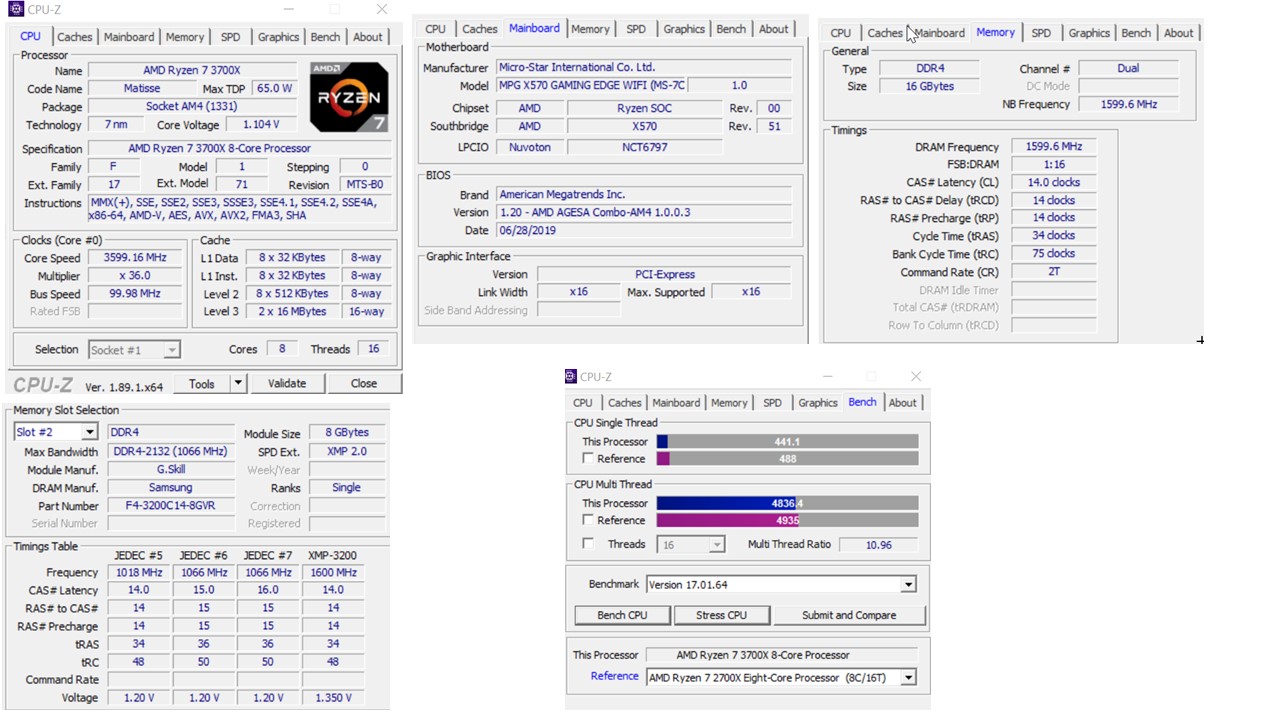Viewport: 1280px width, 720px height.
Task: Tick the Threads checkbox in Bench window
Action: pyautogui.click(x=588, y=544)
